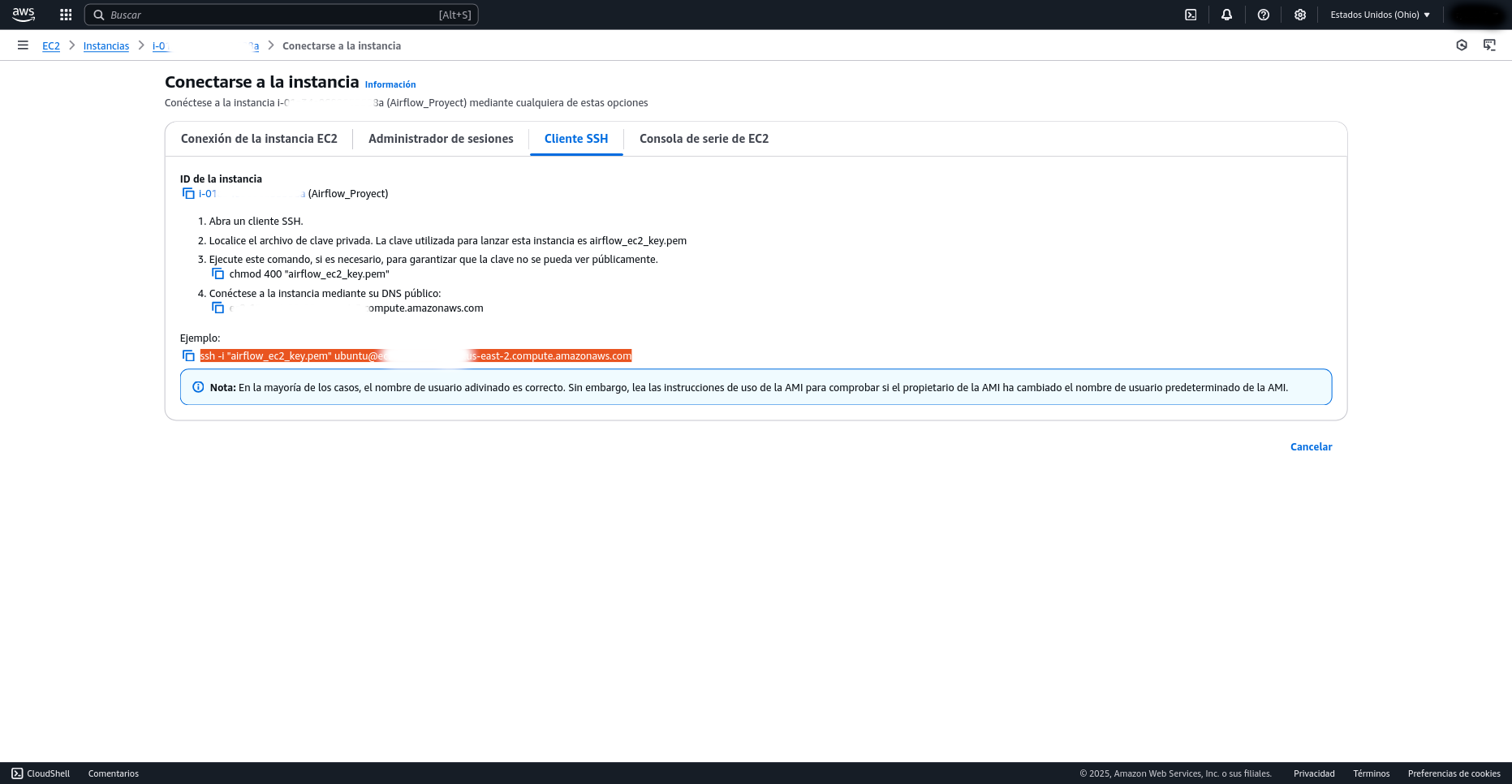1512x784 pixels.
Task: Expand the Estados Unidos (Ohio) region dropdown
Action: pos(1381,15)
